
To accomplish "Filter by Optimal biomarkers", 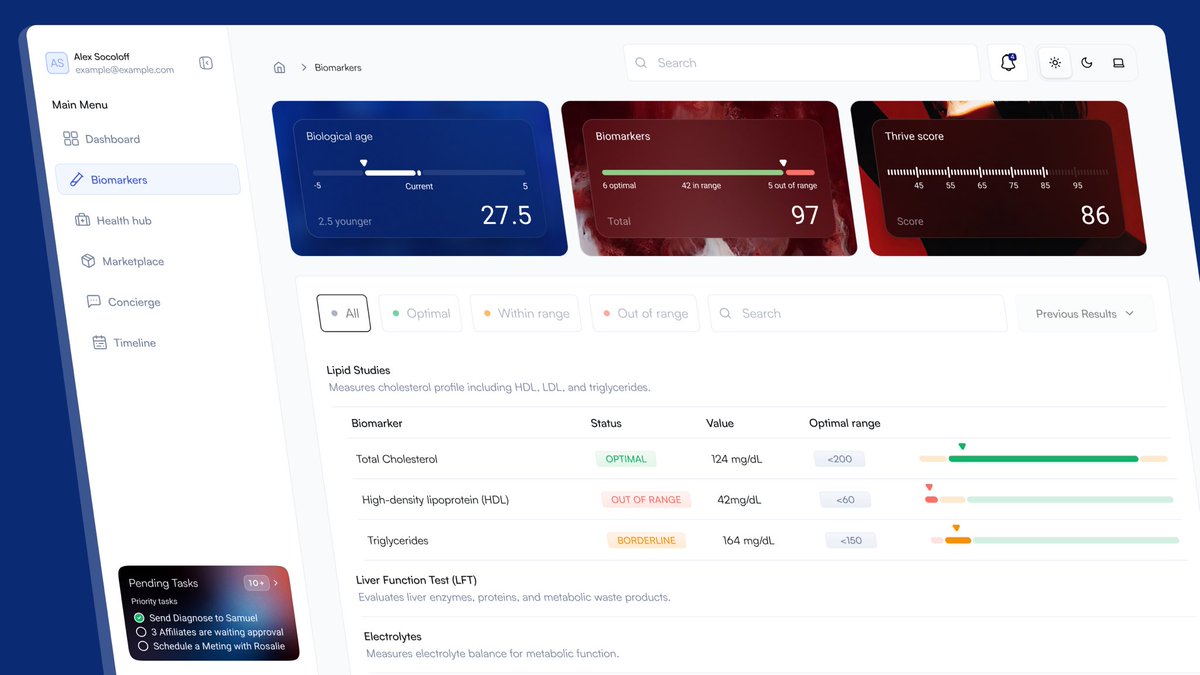I will tap(420, 313).
